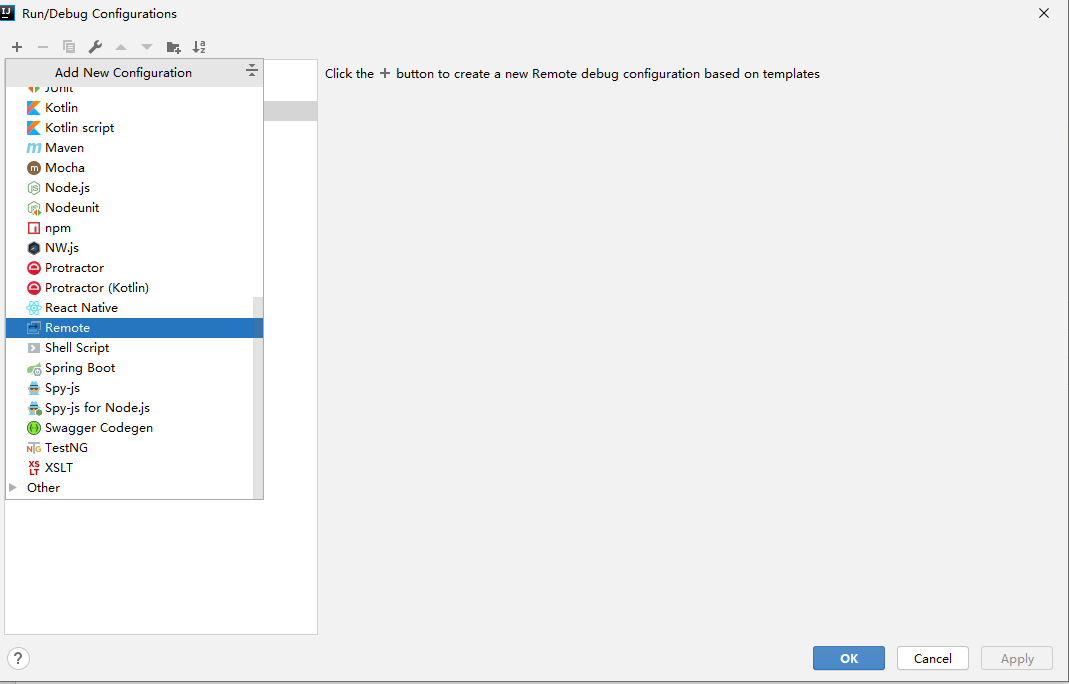Open help with the question mark button
The image size is (1069, 684).
pyautogui.click(x=18, y=659)
